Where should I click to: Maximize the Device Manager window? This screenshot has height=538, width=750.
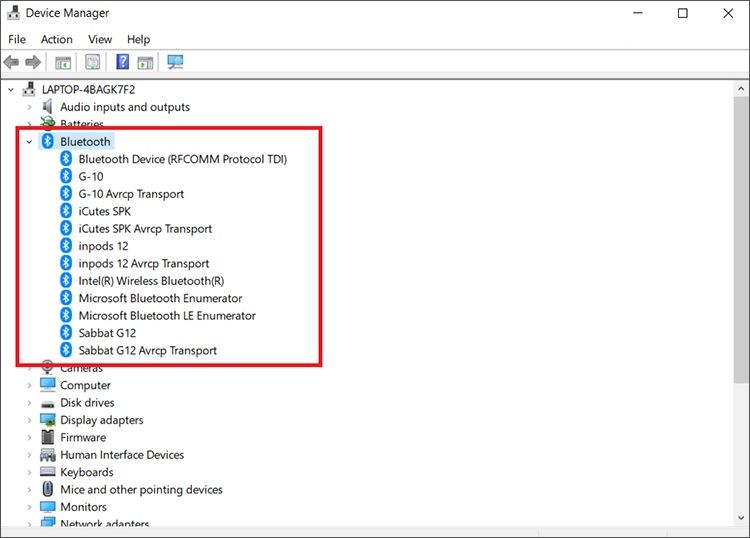(683, 13)
